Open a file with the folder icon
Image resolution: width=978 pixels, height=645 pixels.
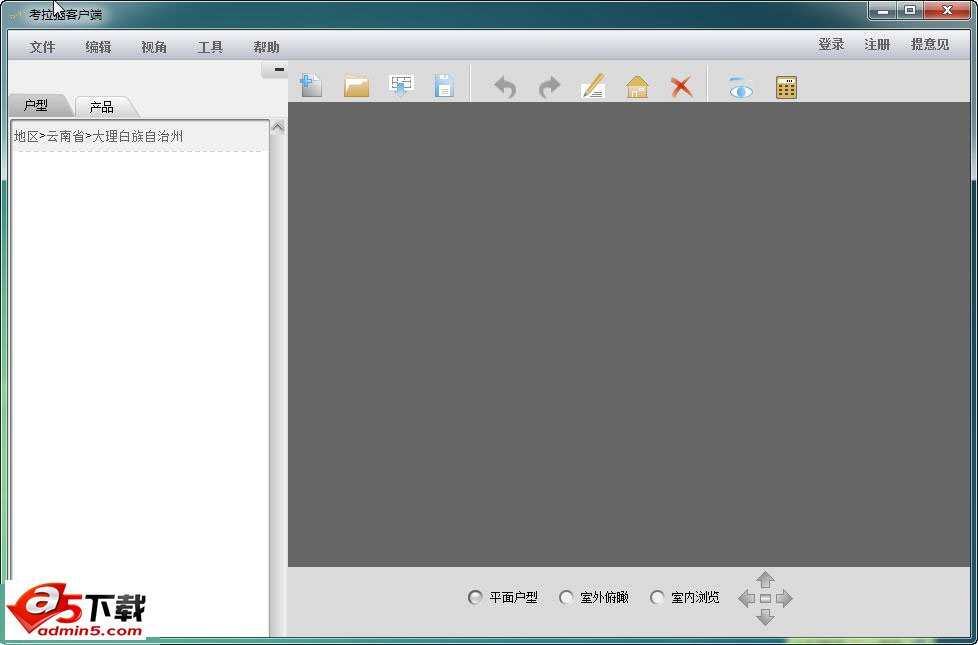(356, 86)
